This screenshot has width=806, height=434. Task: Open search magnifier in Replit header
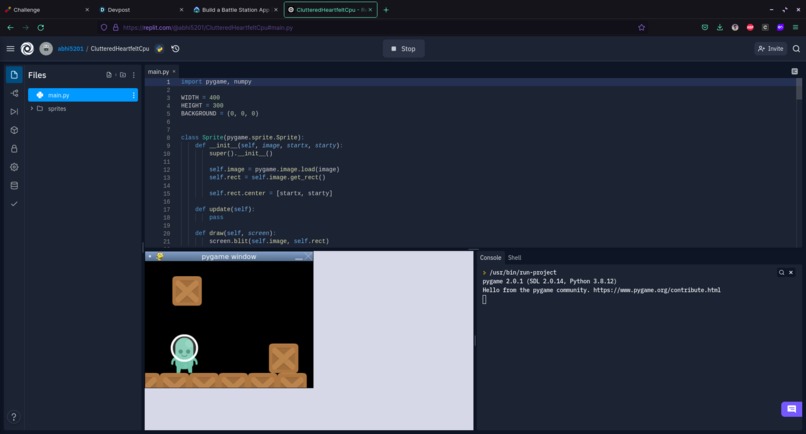tap(796, 49)
